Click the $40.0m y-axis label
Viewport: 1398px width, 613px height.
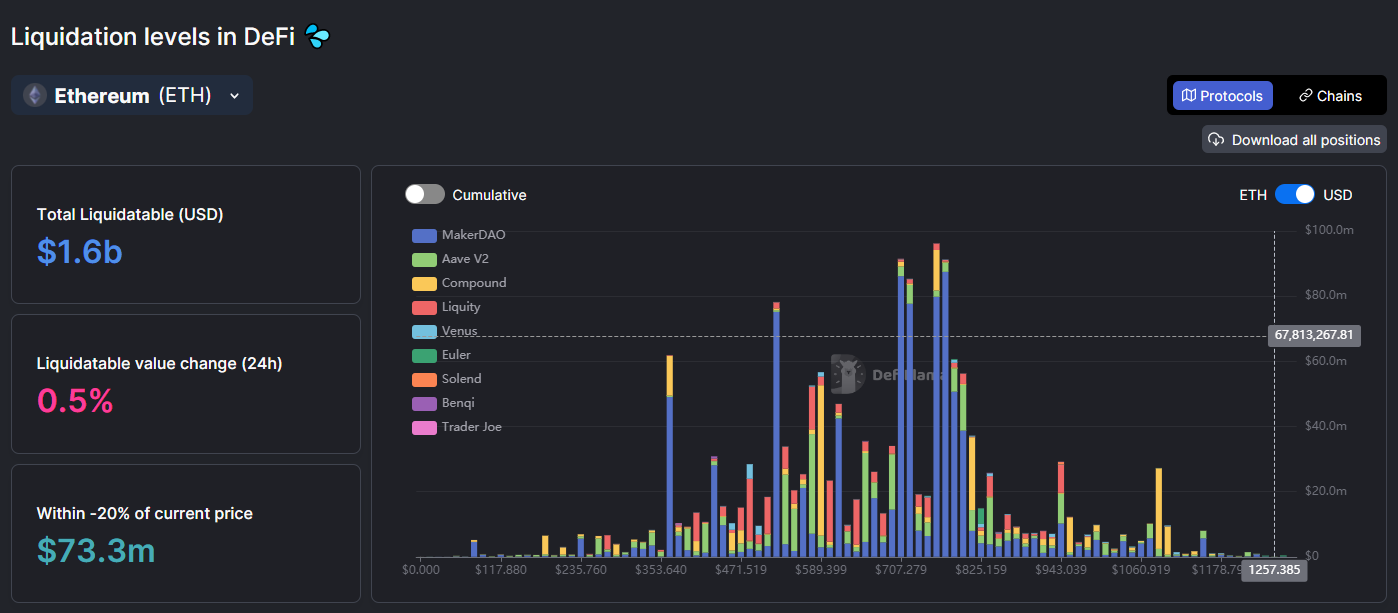click(x=1328, y=426)
